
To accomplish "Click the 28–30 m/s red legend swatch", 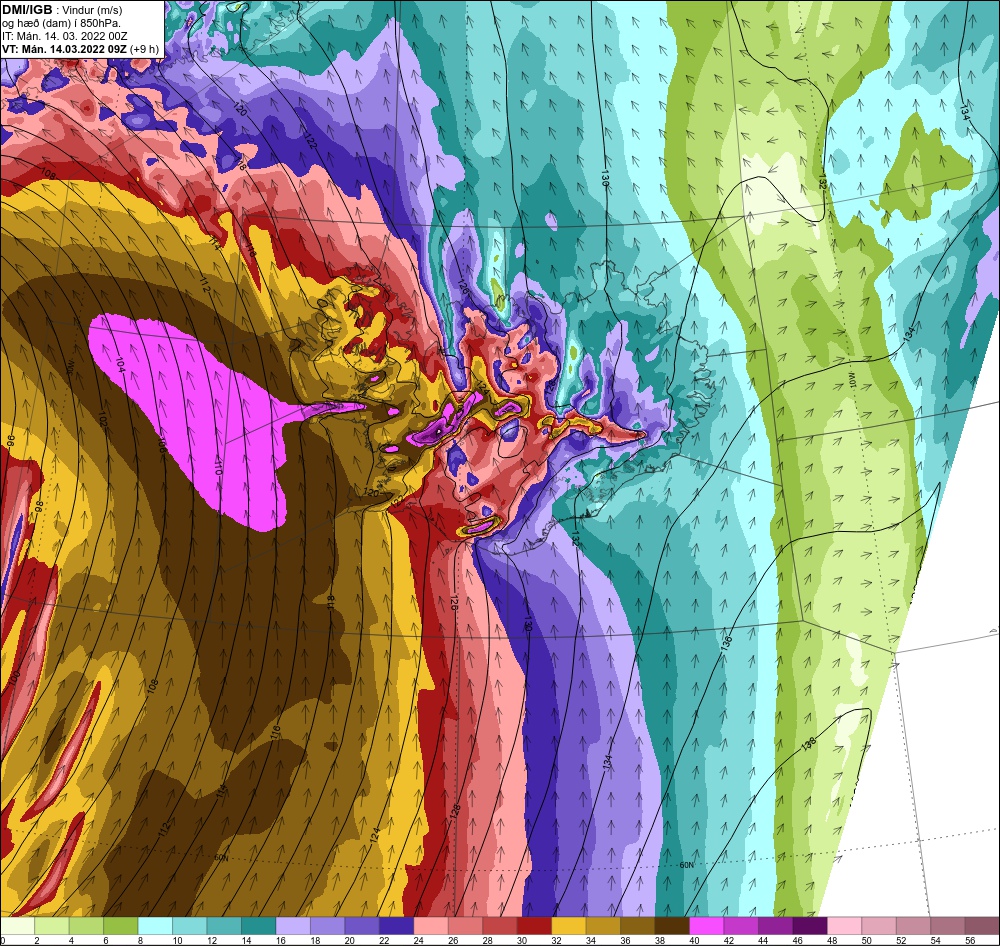I will click(499, 926).
